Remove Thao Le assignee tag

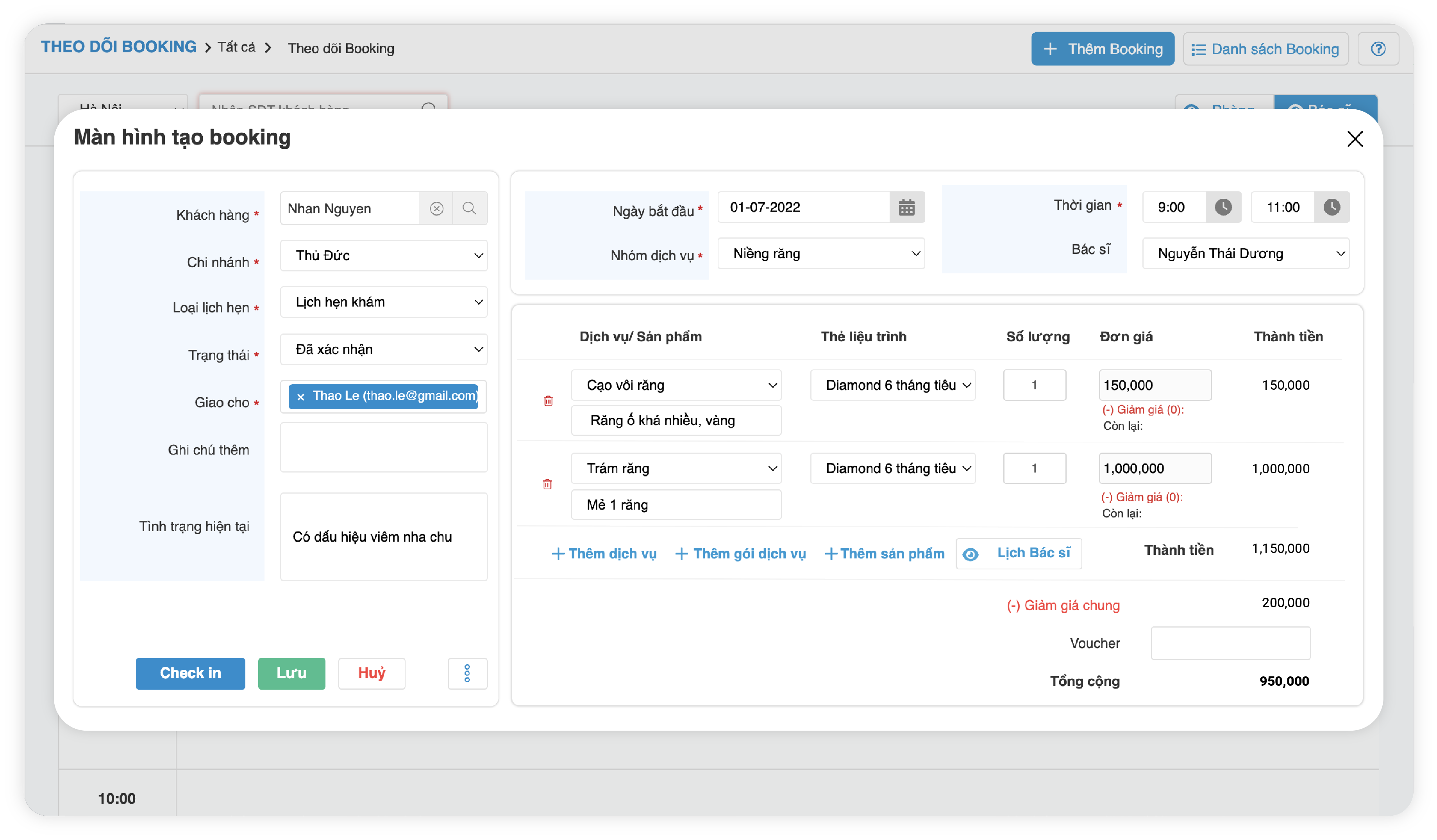point(300,397)
